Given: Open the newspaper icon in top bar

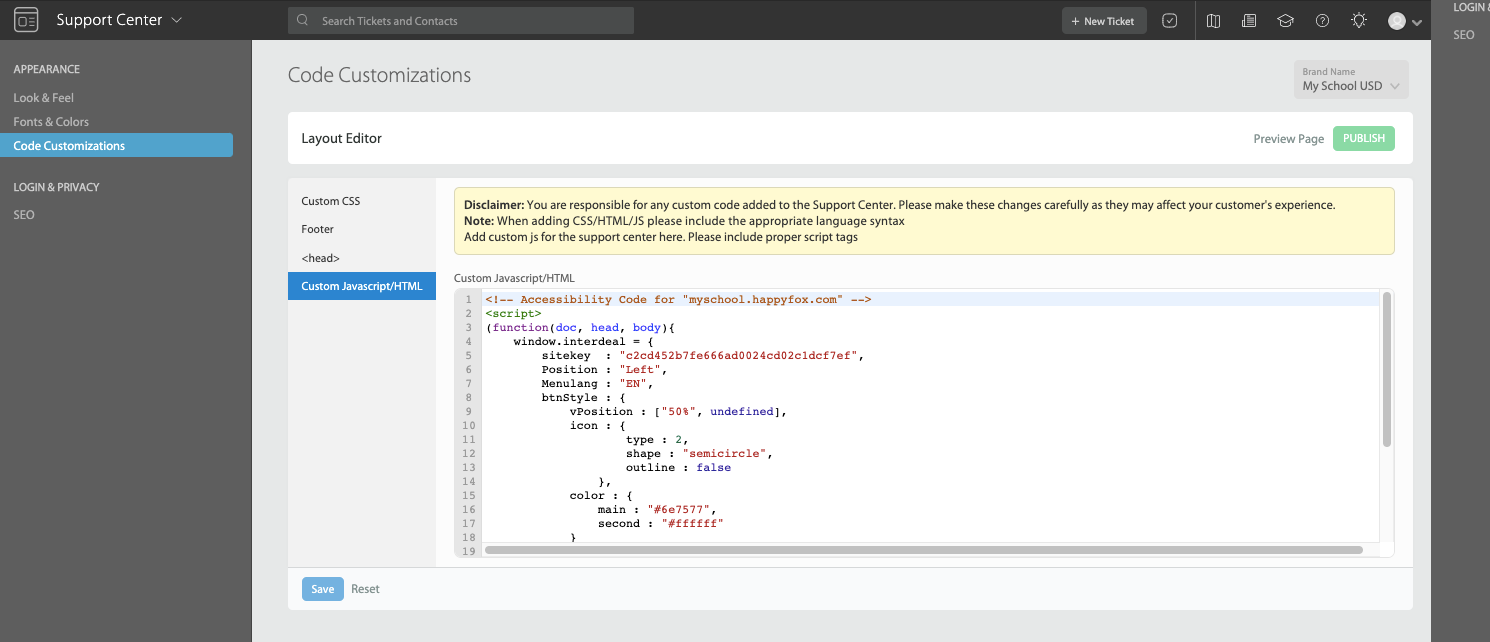Looking at the screenshot, I should 1249,21.
